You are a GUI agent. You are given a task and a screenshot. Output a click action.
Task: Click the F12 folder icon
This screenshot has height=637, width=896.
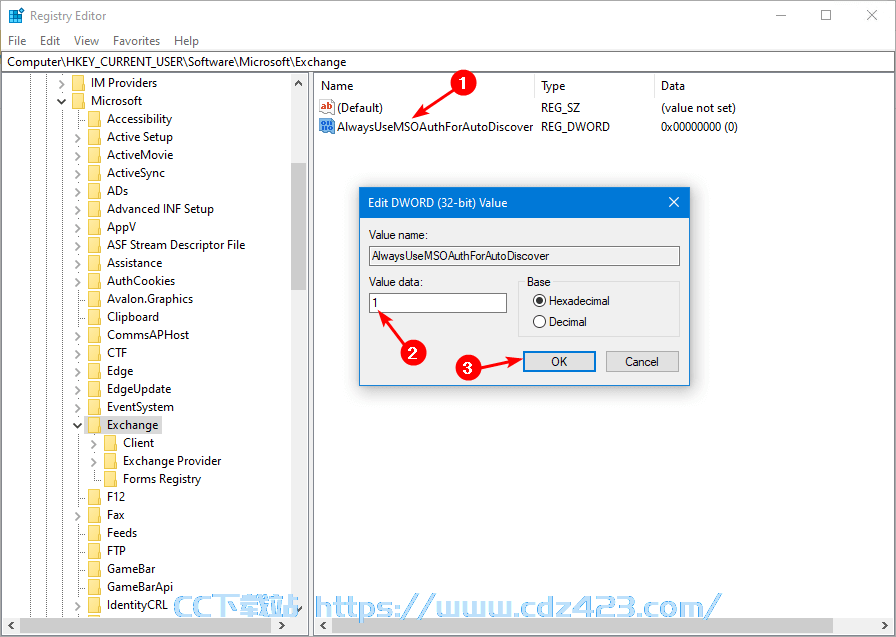pos(94,497)
